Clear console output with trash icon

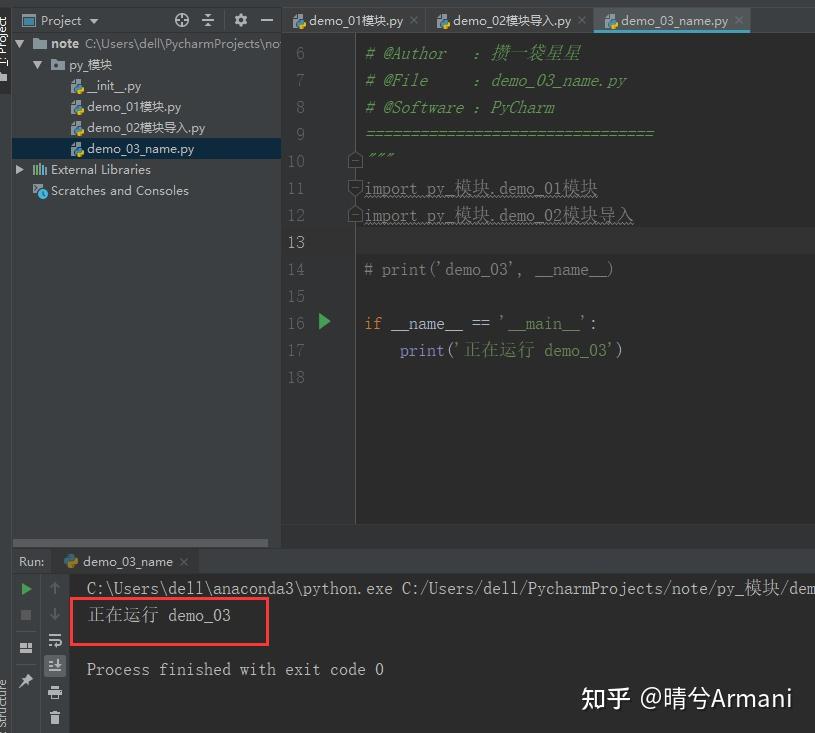(x=55, y=717)
